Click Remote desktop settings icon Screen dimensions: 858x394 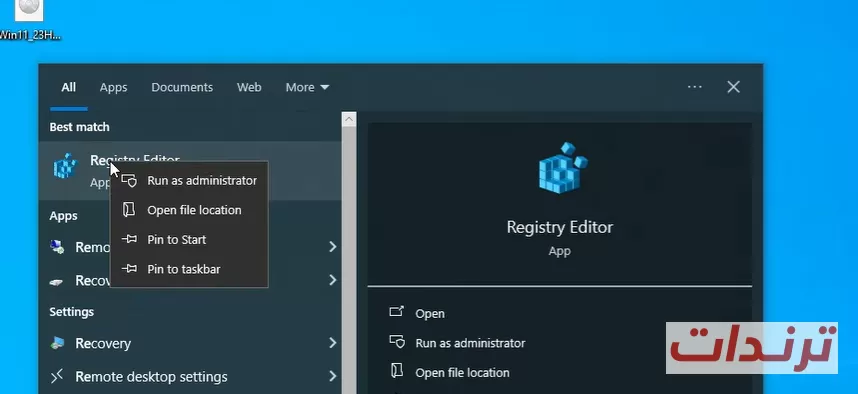[57, 376]
